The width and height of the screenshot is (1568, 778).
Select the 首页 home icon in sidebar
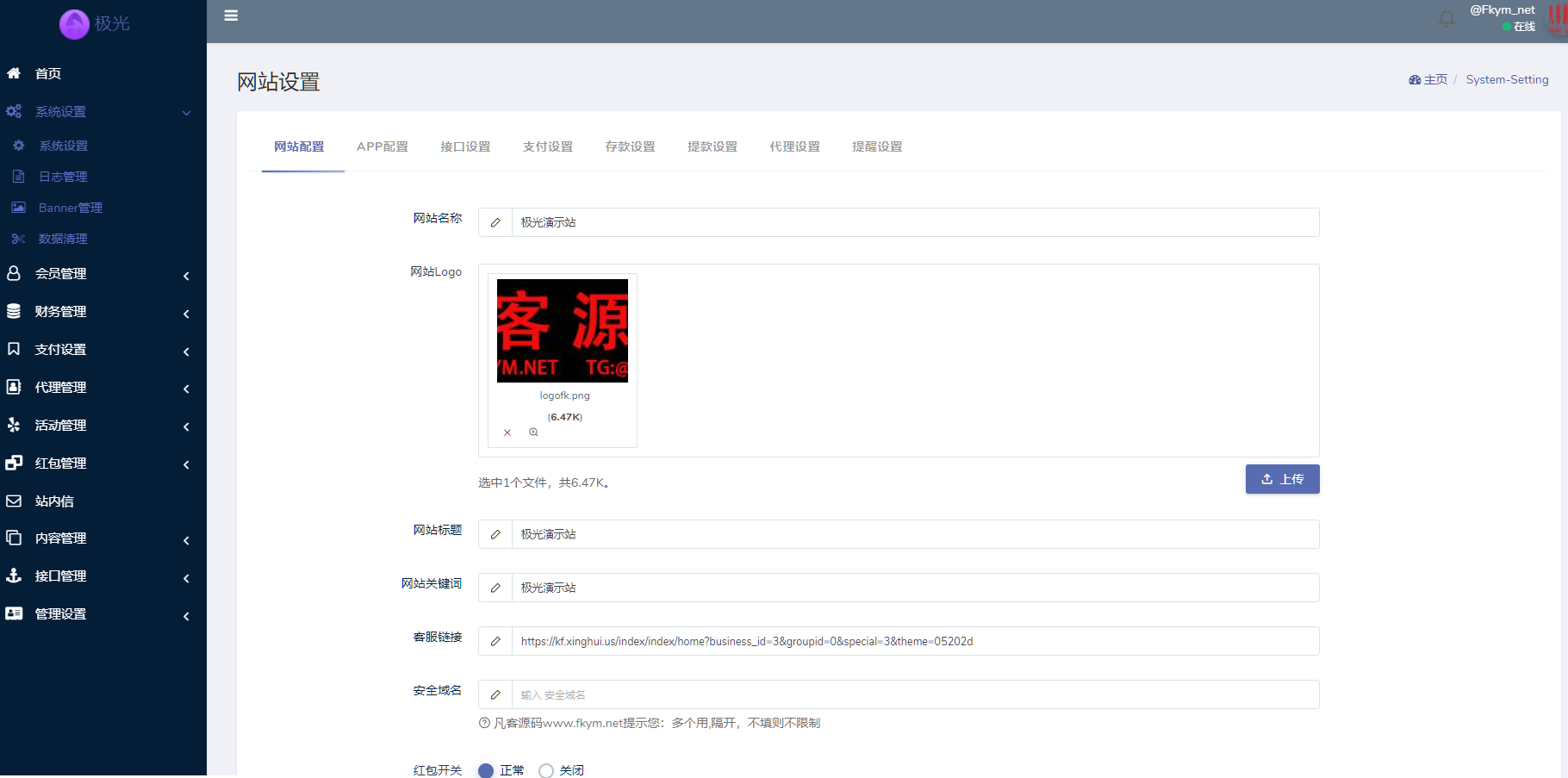(14, 73)
